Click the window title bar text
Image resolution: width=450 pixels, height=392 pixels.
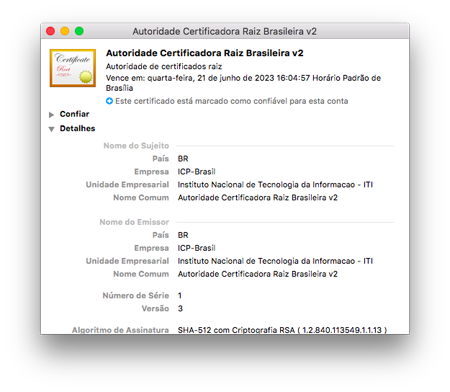point(225,31)
